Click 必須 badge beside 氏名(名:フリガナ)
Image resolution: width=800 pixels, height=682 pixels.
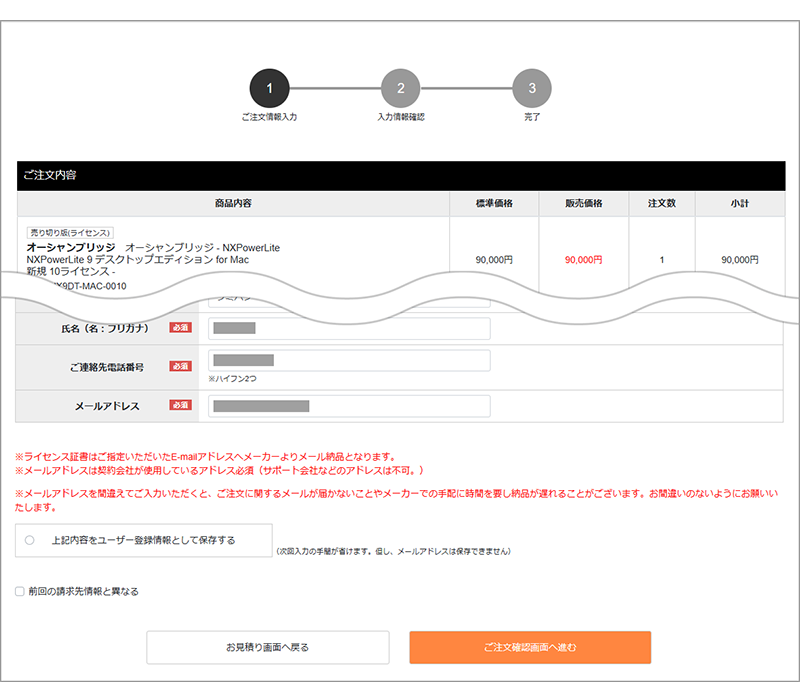click(x=181, y=327)
